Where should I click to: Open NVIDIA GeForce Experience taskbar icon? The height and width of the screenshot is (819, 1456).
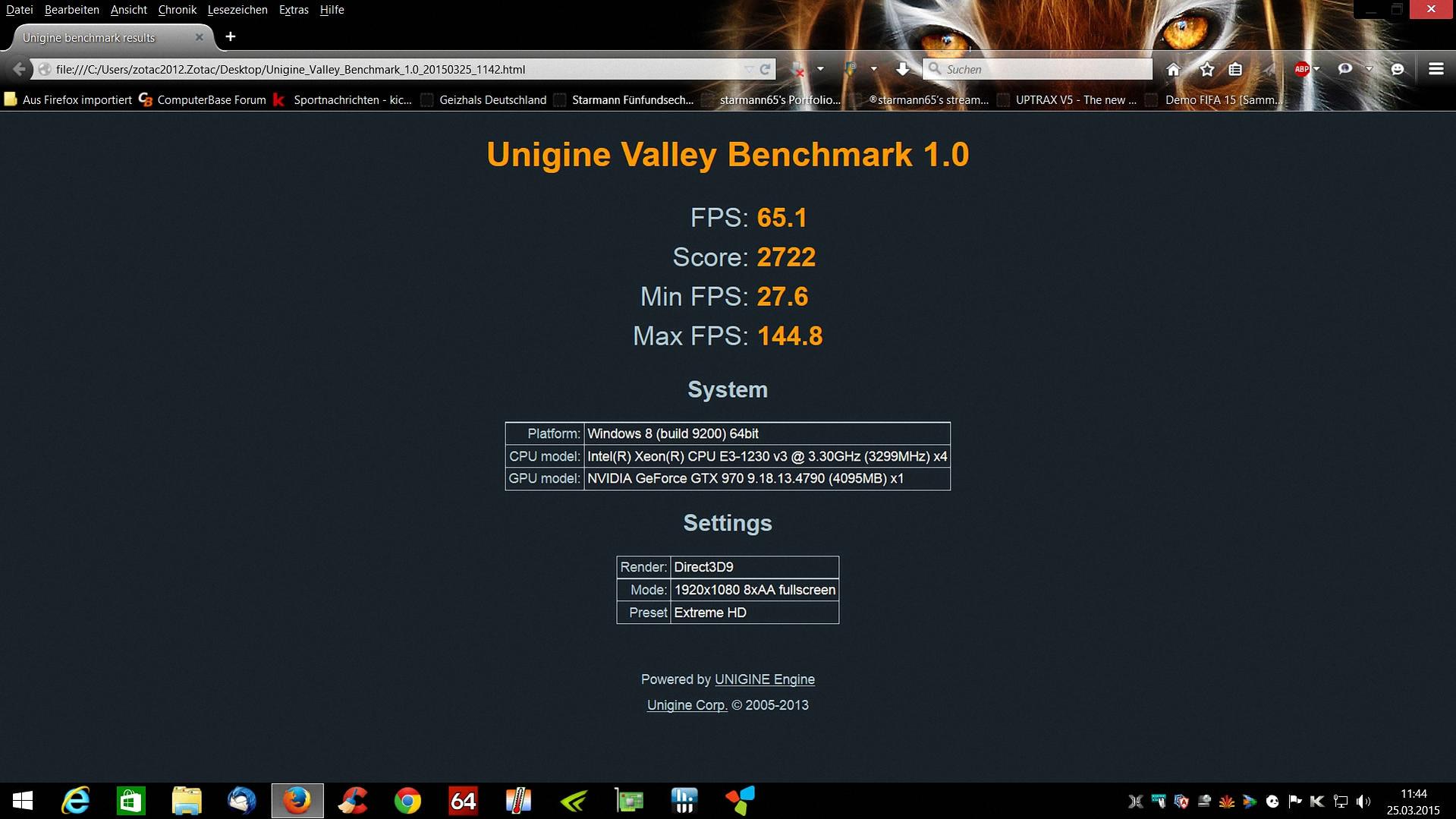click(574, 801)
